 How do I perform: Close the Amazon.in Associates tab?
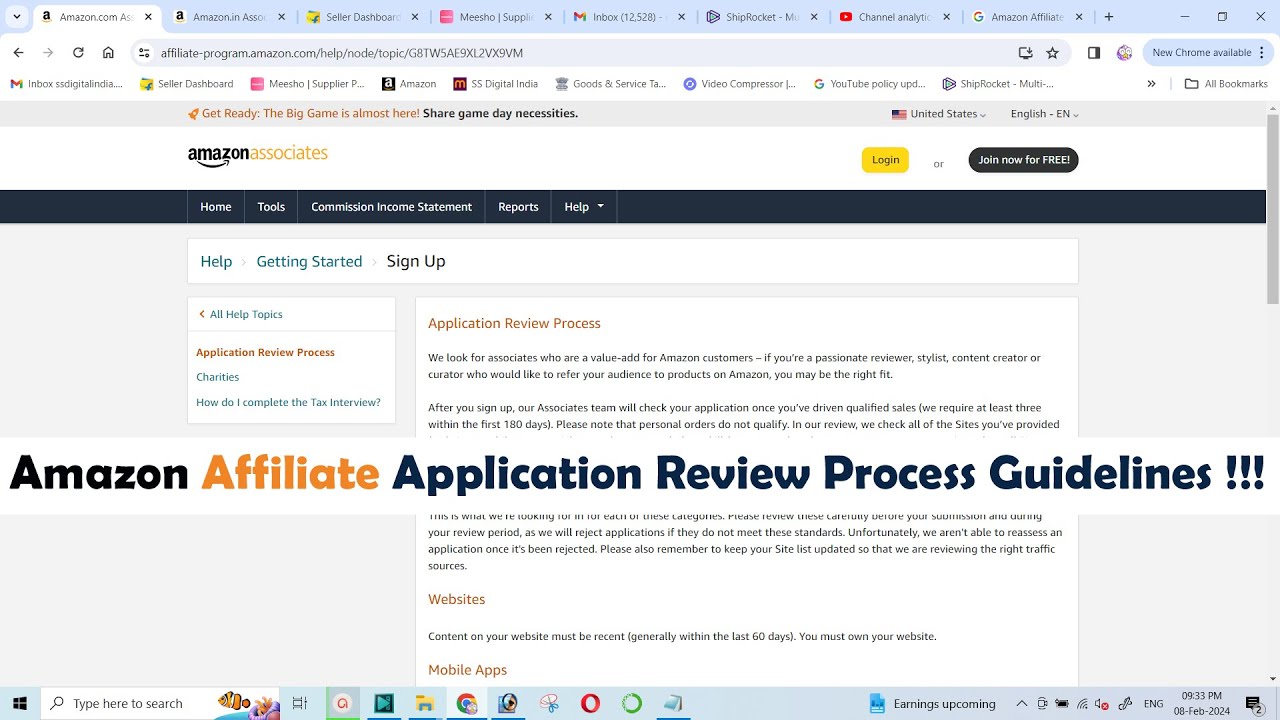click(x=281, y=17)
